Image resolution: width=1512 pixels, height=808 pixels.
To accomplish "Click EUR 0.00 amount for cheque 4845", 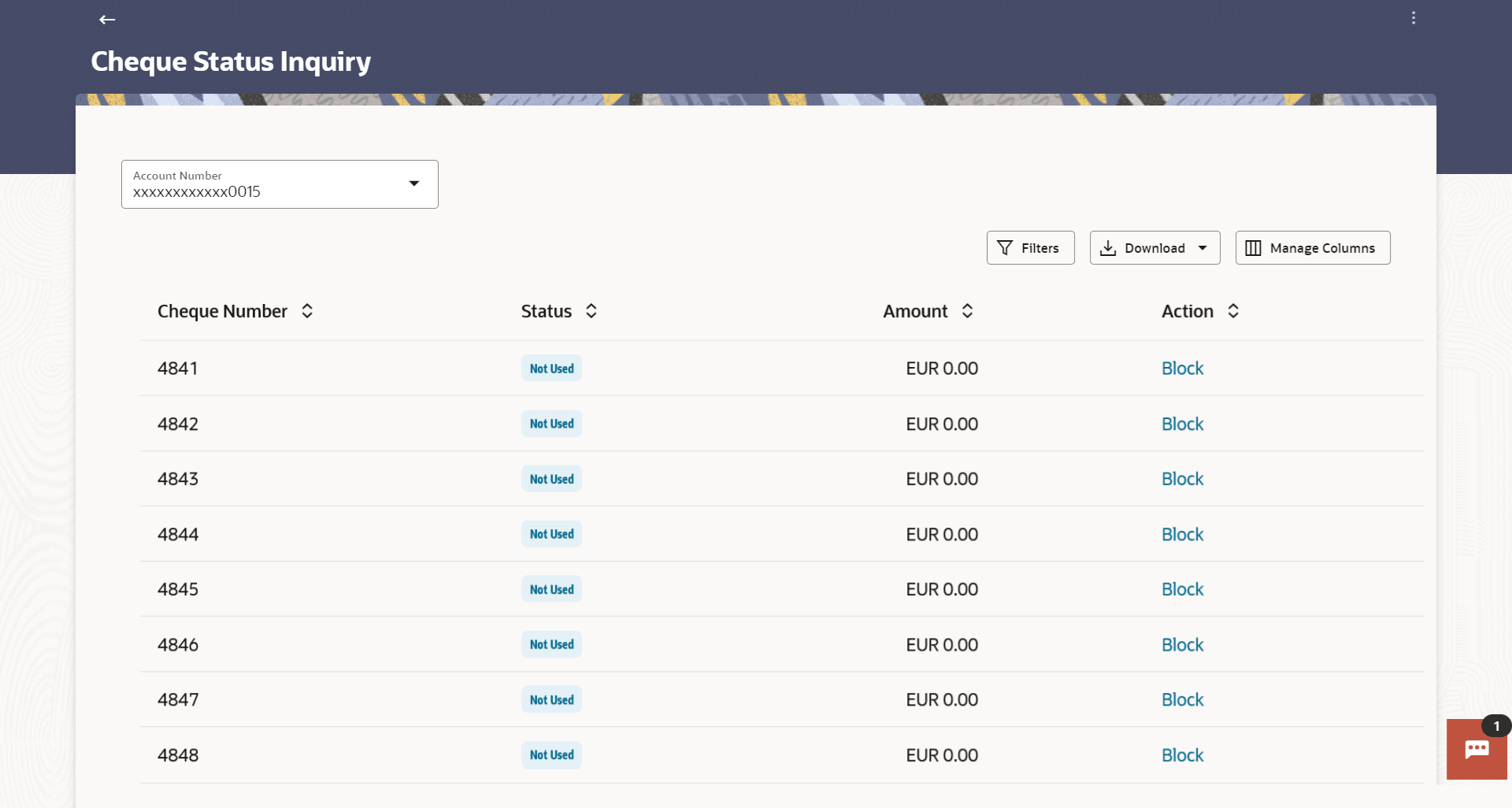I will pyautogui.click(x=942, y=589).
